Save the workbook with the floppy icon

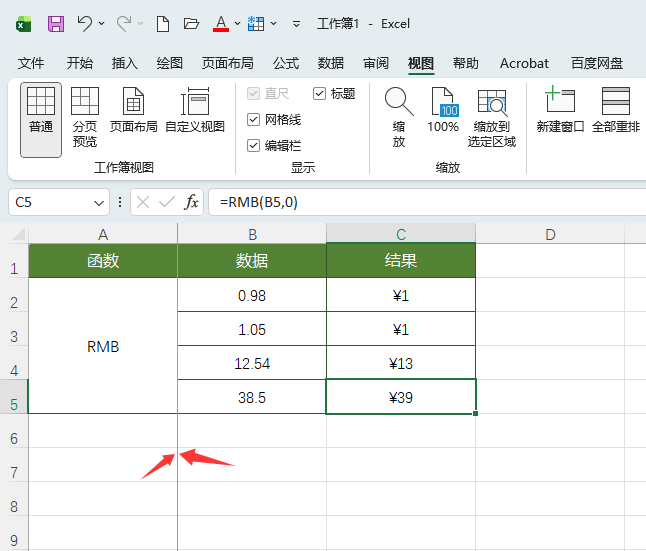[x=56, y=24]
